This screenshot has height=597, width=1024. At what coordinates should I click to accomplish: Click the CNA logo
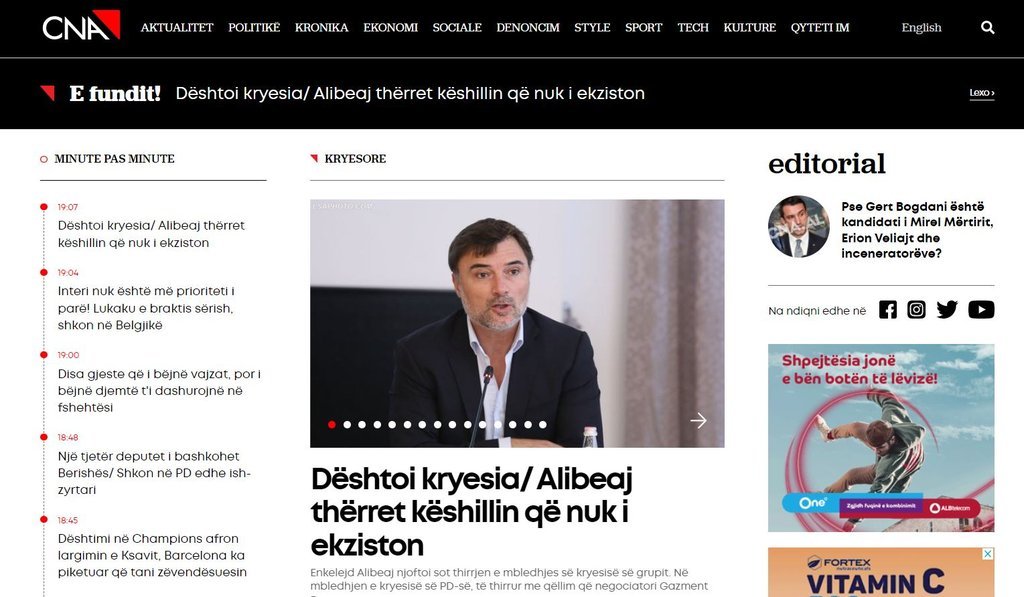(x=81, y=25)
